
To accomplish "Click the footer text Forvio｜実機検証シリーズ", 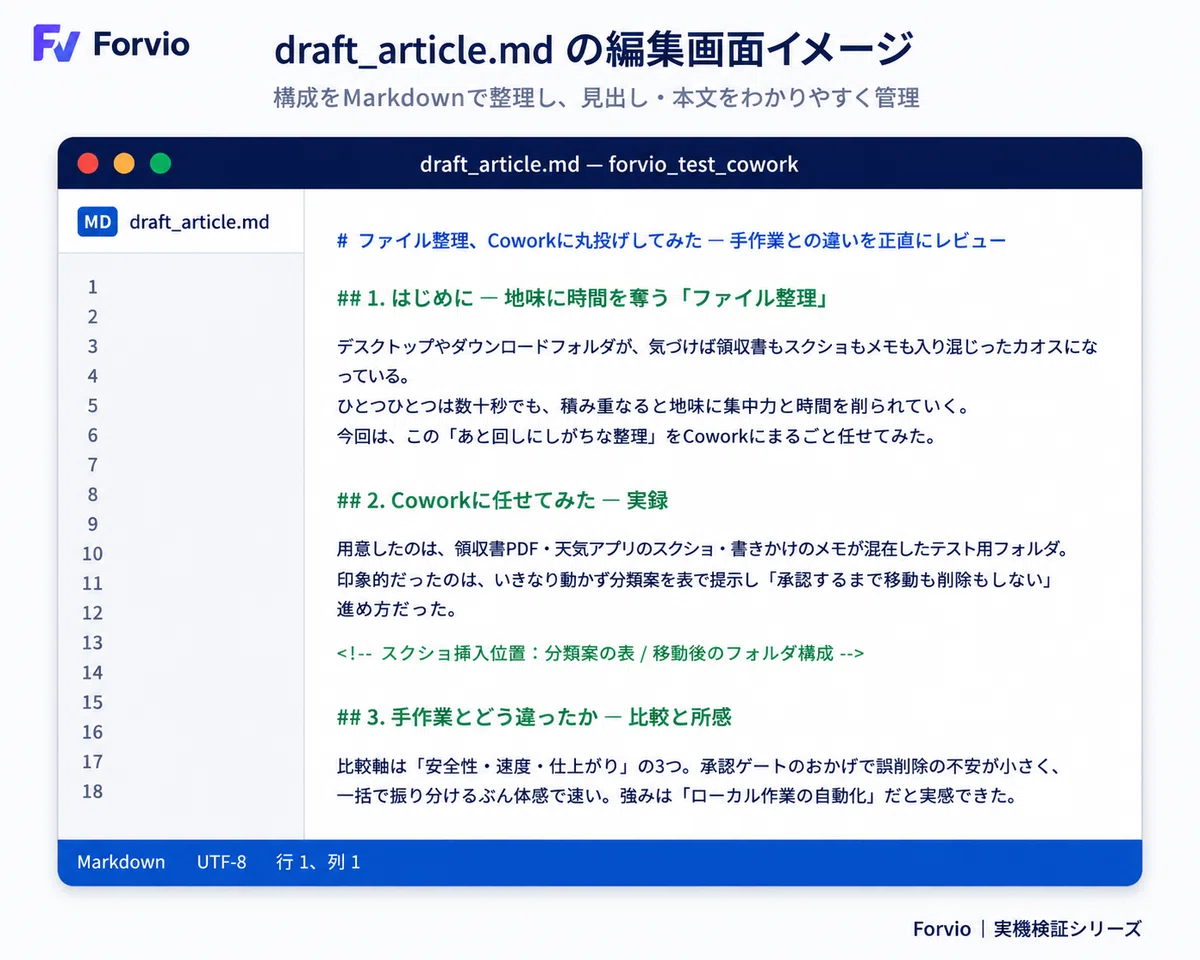I will [1027, 928].
